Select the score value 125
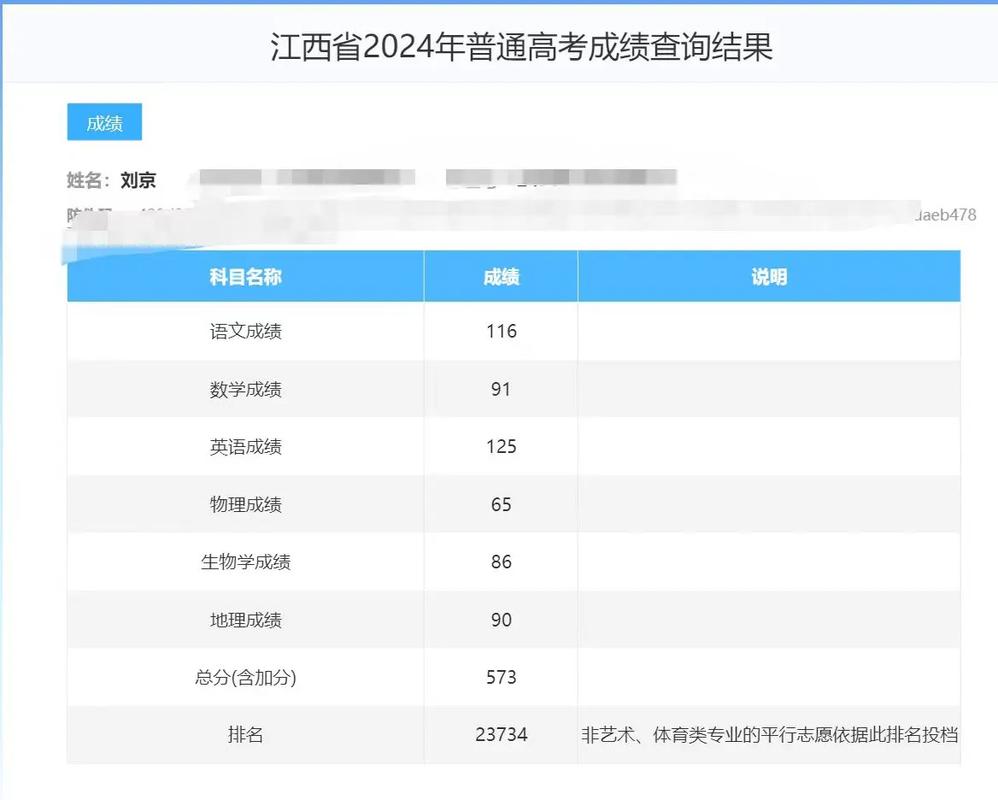The height and width of the screenshot is (800, 998). tap(501, 447)
